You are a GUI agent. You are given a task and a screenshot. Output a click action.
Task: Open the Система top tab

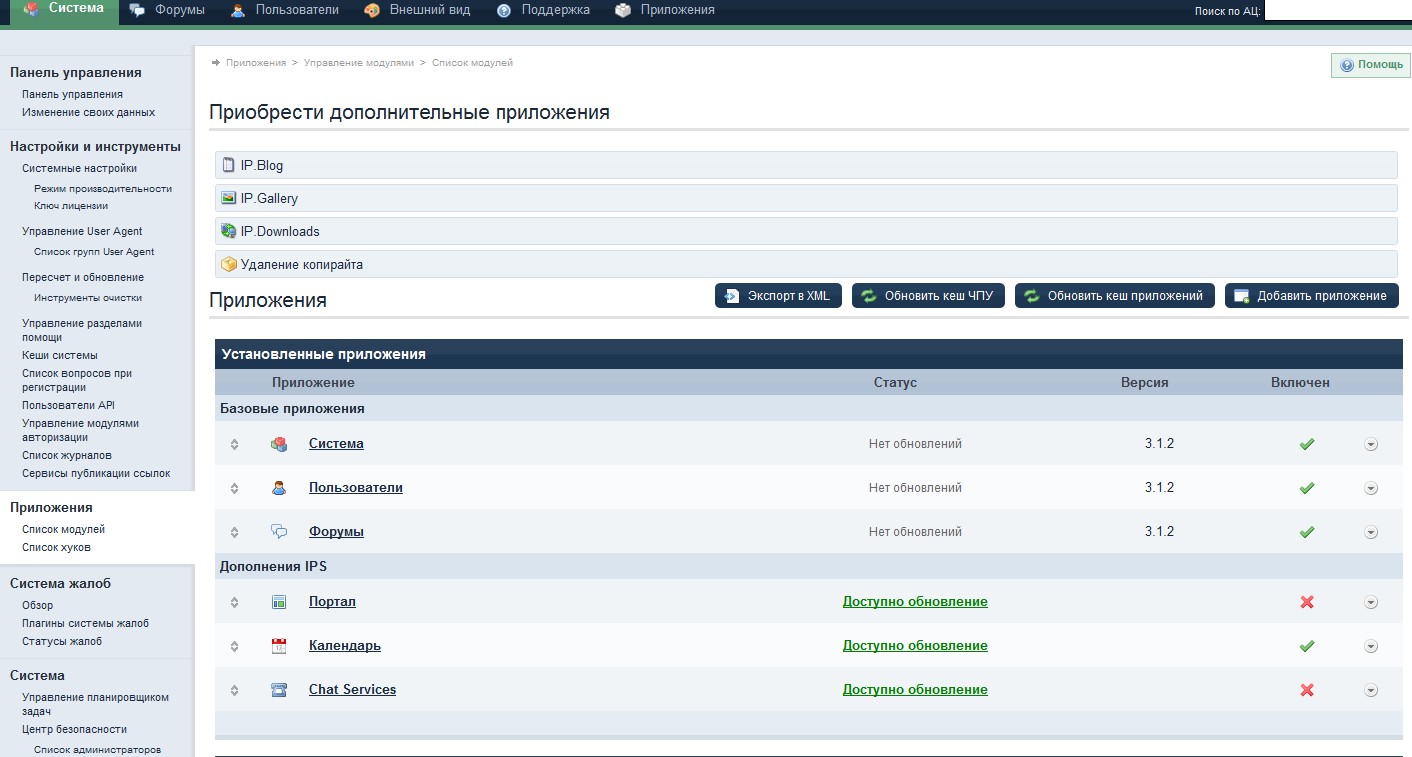(64, 10)
